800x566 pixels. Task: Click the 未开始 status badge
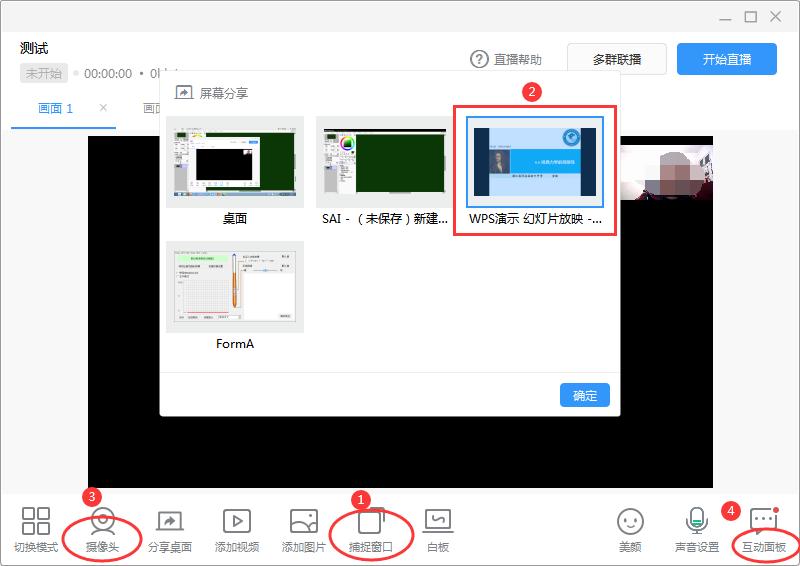44,73
